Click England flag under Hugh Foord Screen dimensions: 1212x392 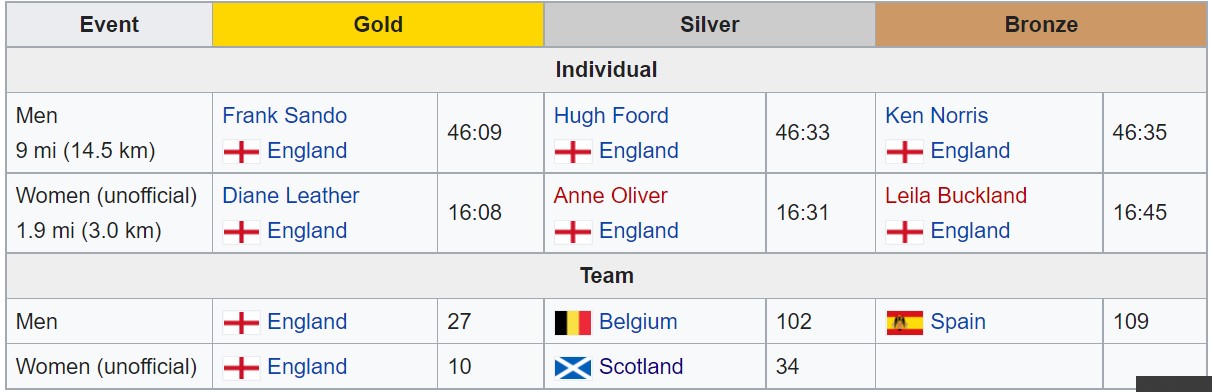[572, 151]
